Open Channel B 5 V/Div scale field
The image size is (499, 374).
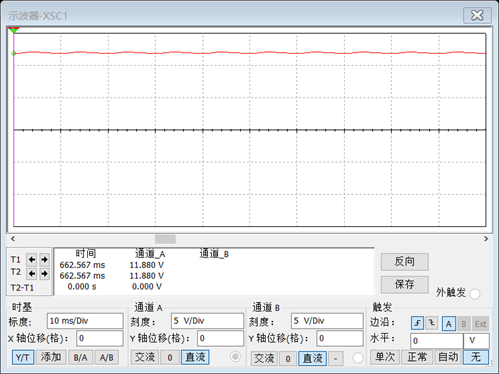(327, 321)
